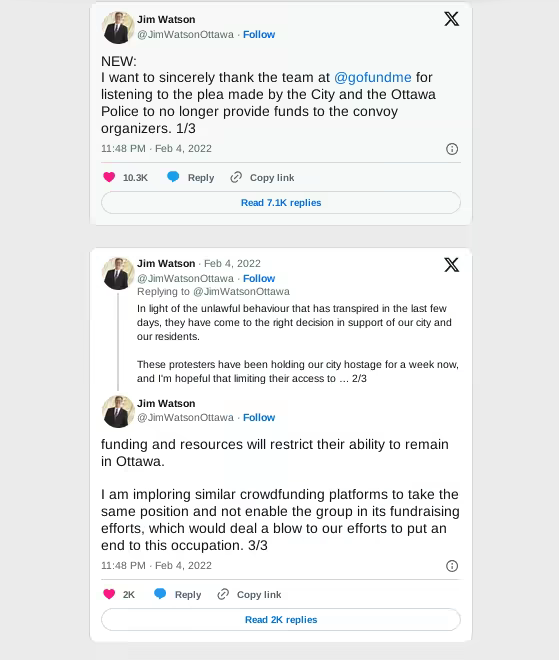Click the X logo on the first tweet
Image resolution: width=559 pixels, height=660 pixels.
pos(451,19)
